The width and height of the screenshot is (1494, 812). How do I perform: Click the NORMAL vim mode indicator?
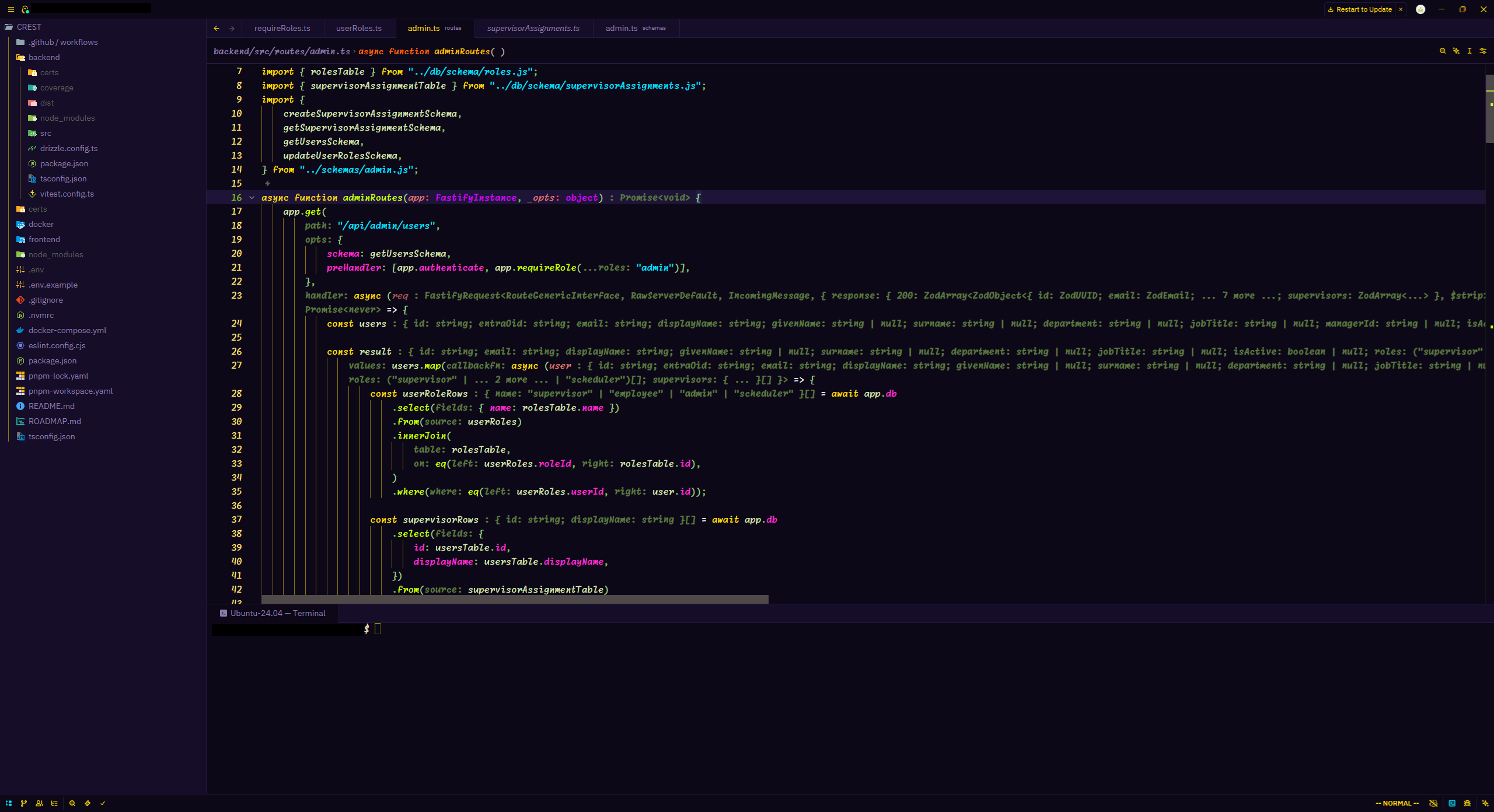(x=1397, y=803)
